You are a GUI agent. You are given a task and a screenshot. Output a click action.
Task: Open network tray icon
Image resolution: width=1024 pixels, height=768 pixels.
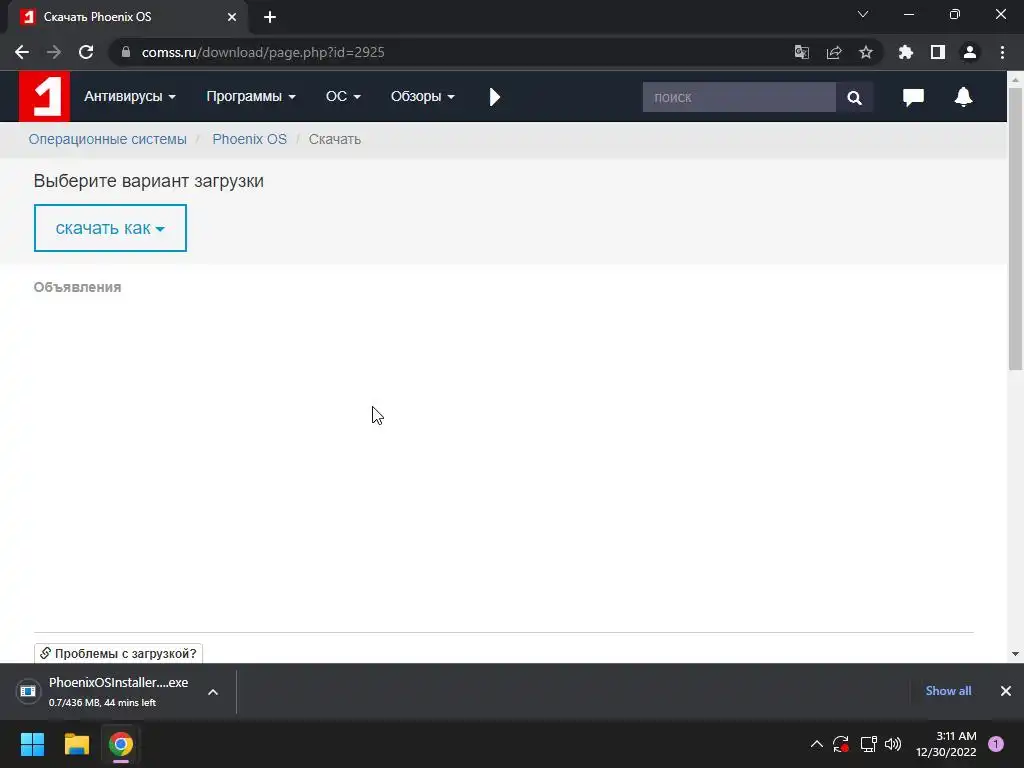click(868, 744)
